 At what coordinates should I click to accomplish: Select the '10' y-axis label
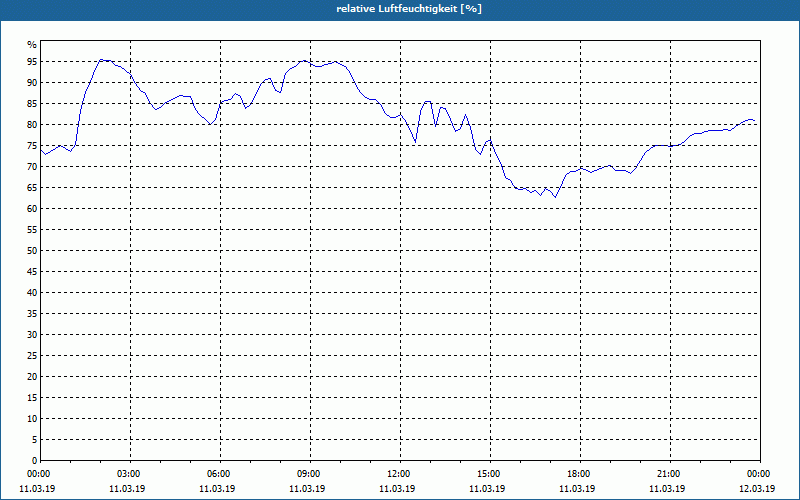click(x=32, y=419)
